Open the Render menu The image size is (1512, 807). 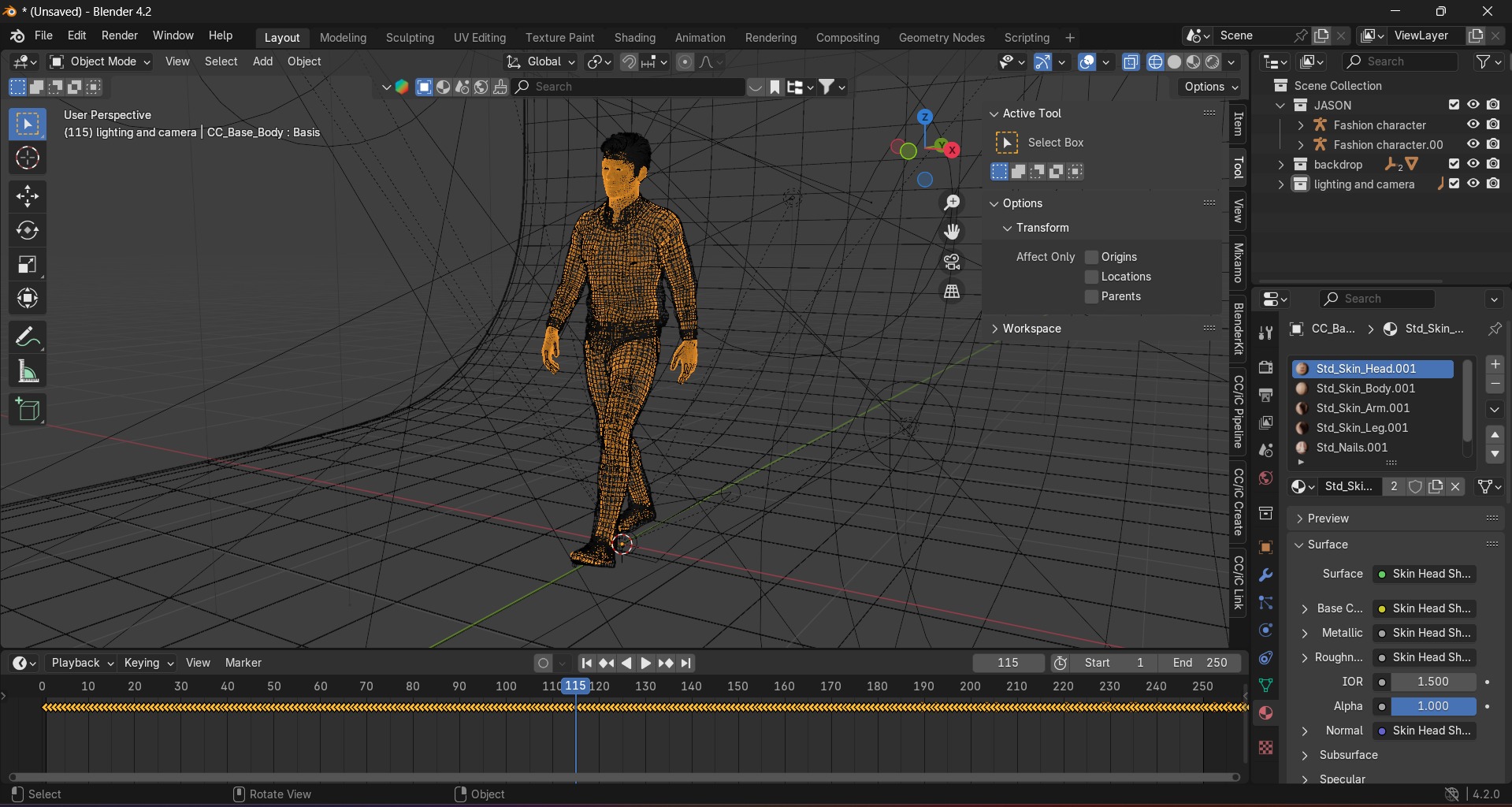tap(120, 35)
